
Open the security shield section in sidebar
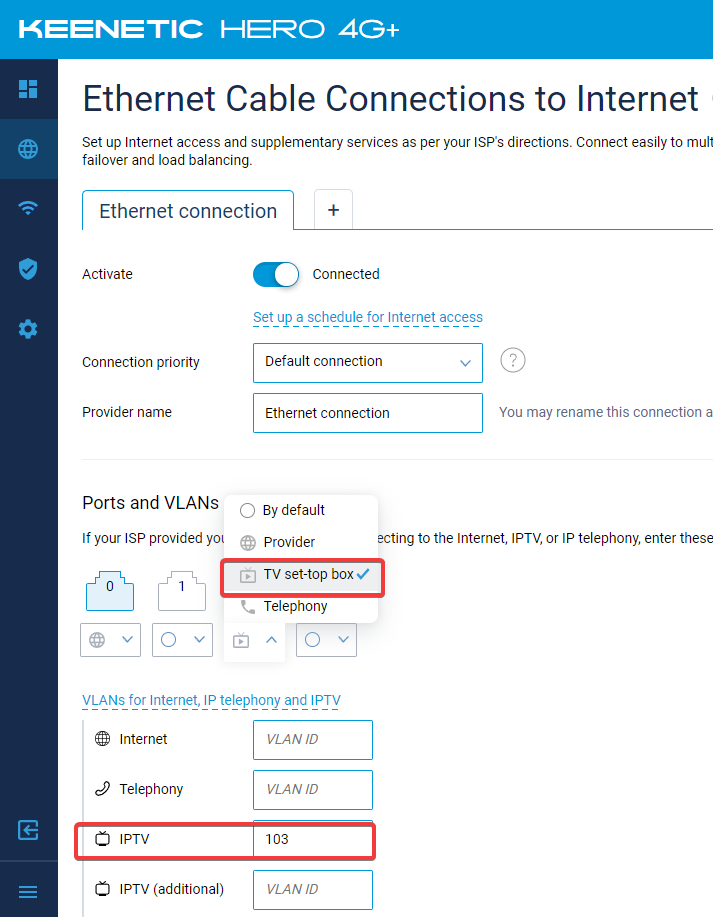(x=28, y=269)
